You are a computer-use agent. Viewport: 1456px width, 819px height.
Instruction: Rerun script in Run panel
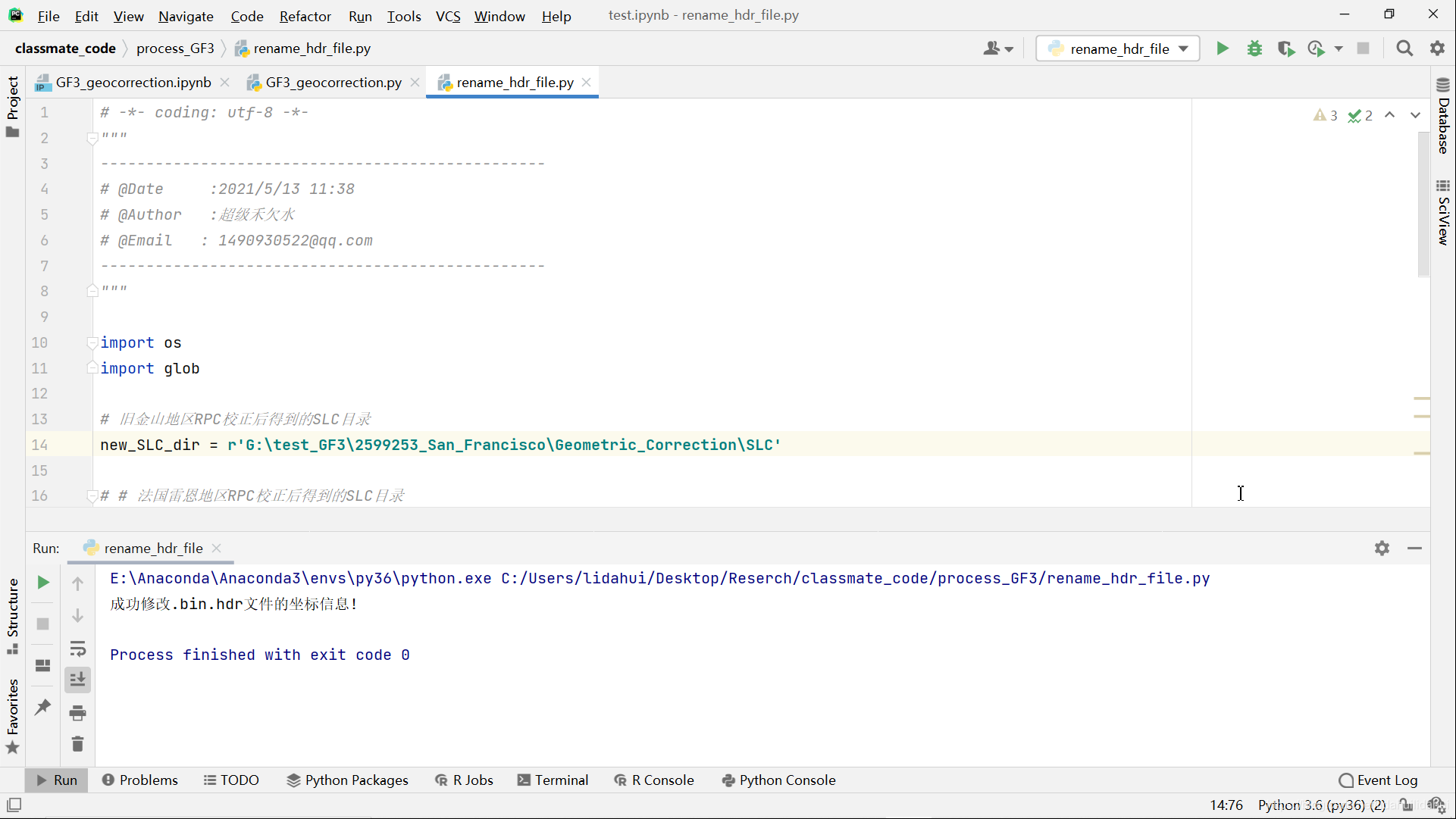coord(43,583)
